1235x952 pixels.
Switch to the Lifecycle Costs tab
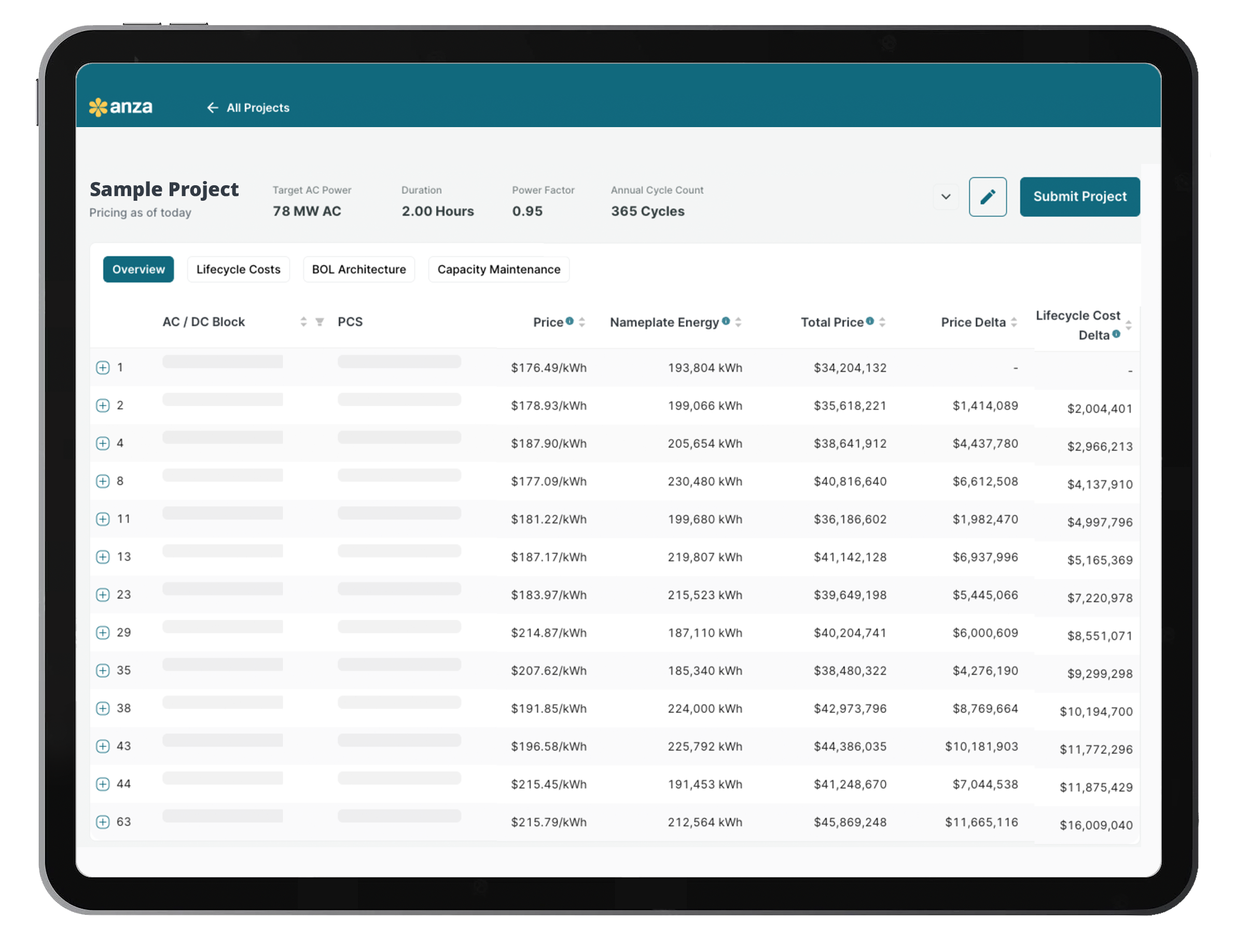pos(238,269)
